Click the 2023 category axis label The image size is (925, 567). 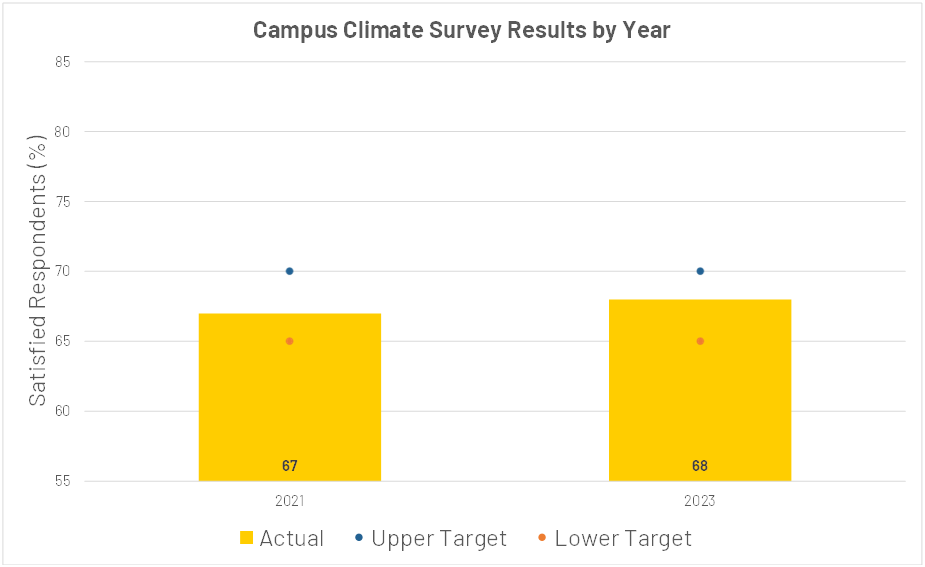[x=700, y=500]
